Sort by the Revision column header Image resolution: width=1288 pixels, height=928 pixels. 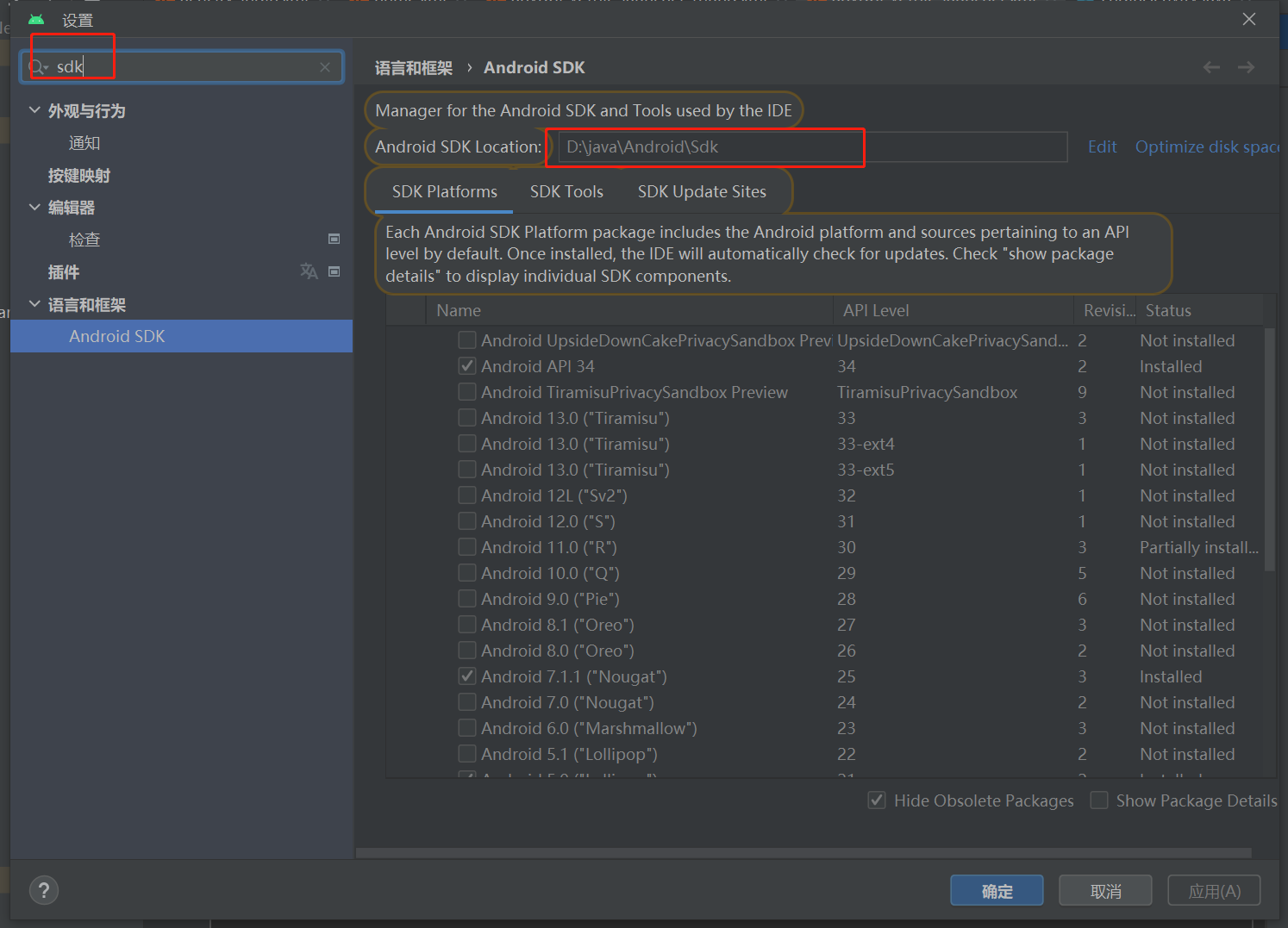click(x=1107, y=310)
